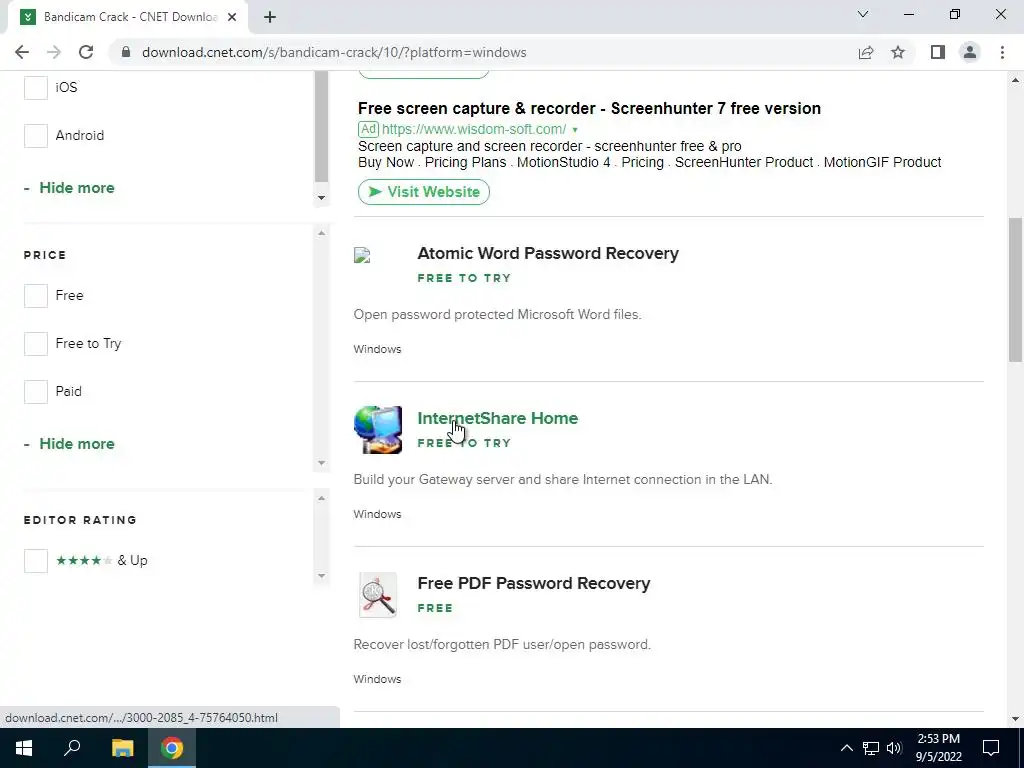Click platform panel scroll down arrow
The image size is (1024, 768).
pyautogui.click(x=321, y=197)
